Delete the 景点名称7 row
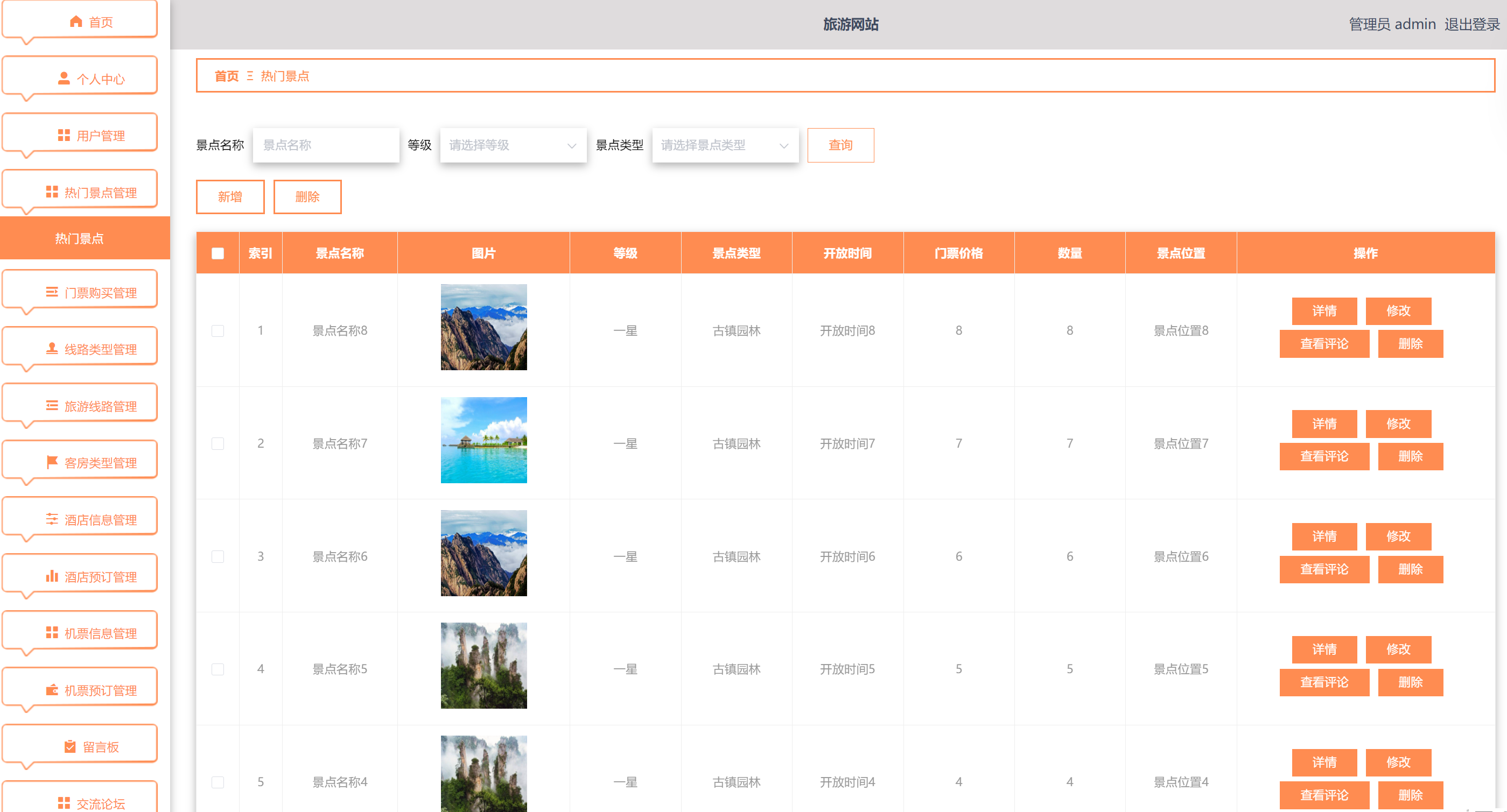The width and height of the screenshot is (1507, 812). click(x=1410, y=456)
